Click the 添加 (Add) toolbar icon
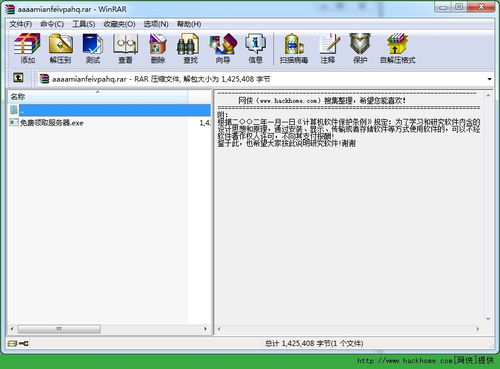500x369 pixels. (27, 48)
